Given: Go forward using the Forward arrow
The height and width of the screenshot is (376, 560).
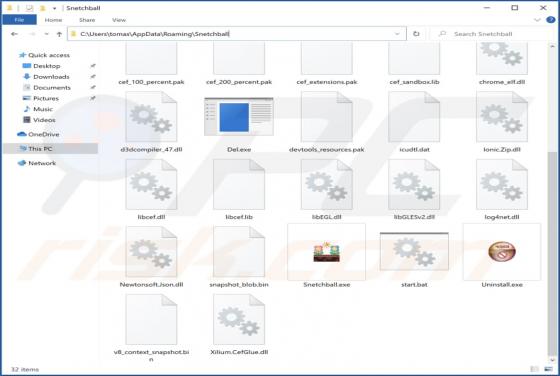Looking at the screenshot, I should coord(32,34).
